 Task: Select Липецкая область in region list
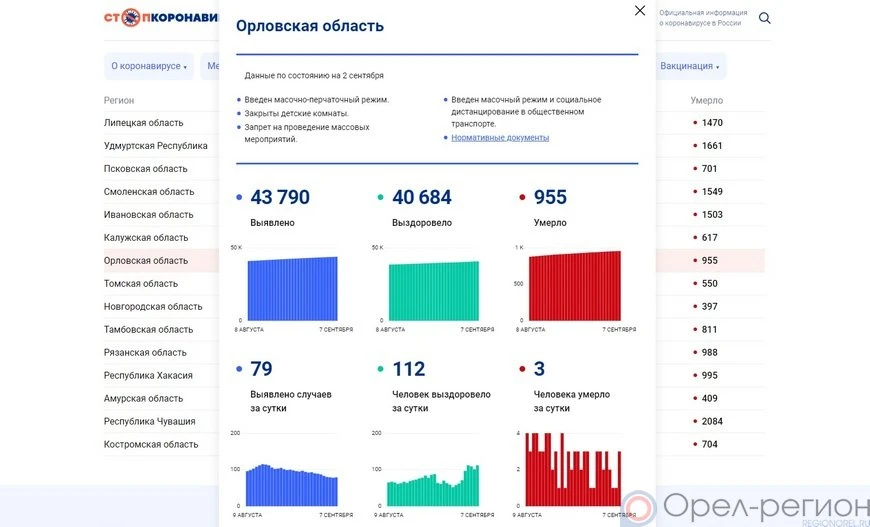point(143,123)
